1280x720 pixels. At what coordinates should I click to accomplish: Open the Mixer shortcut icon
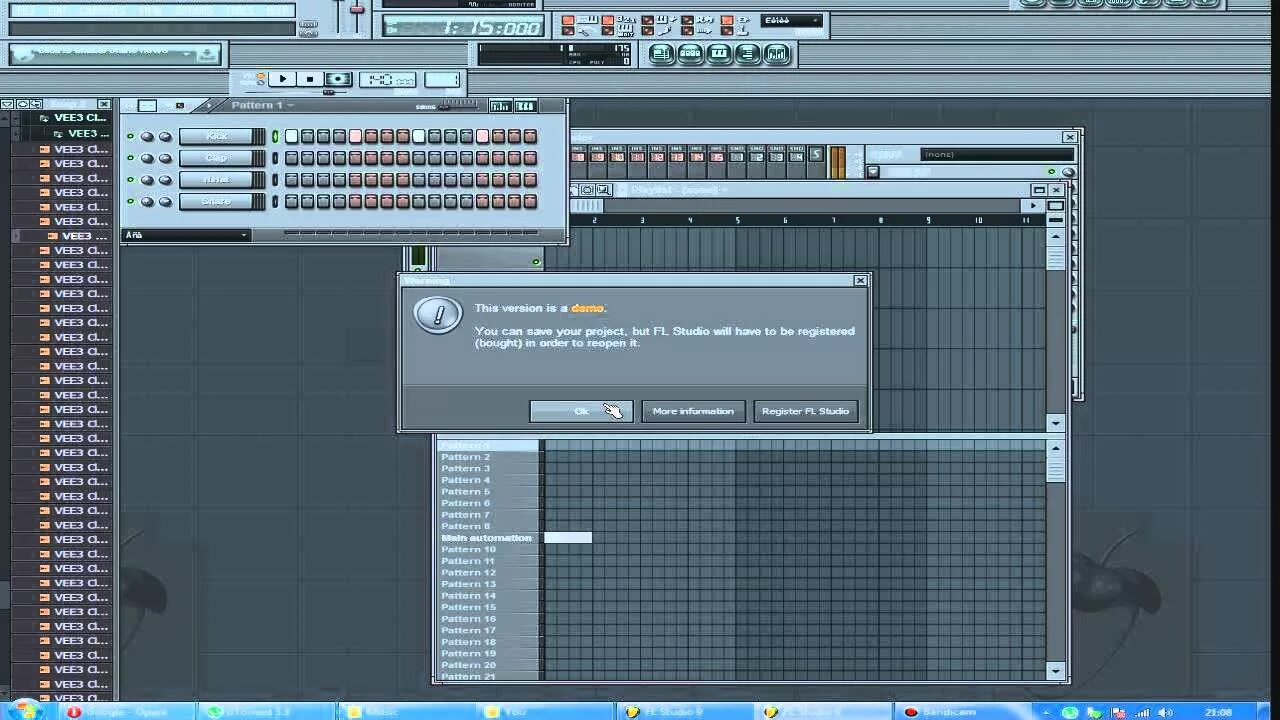[777, 54]
